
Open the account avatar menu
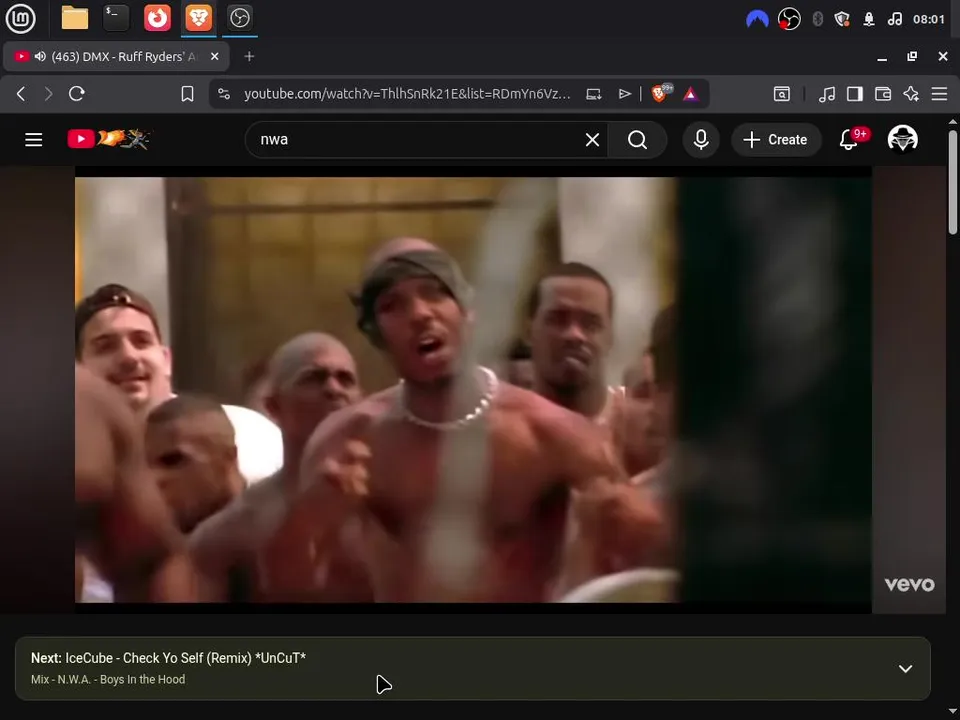(902, 139)
